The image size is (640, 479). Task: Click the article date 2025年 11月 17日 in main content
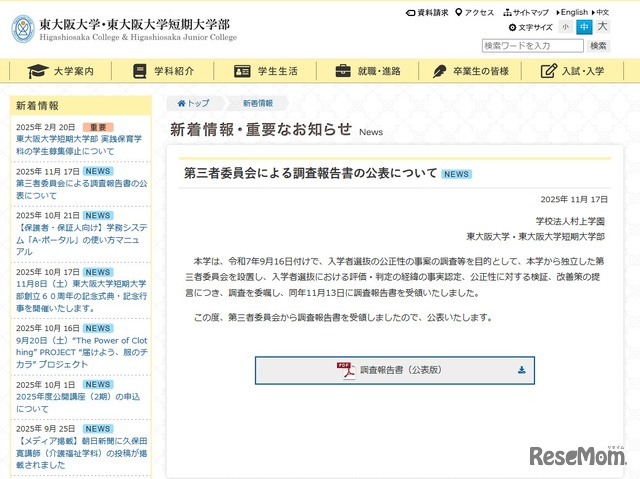[x=574, y=200]
